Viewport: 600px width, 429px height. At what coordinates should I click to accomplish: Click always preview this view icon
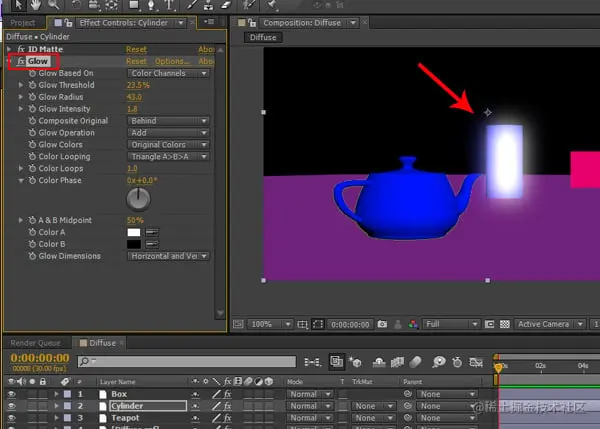[238, 324]
